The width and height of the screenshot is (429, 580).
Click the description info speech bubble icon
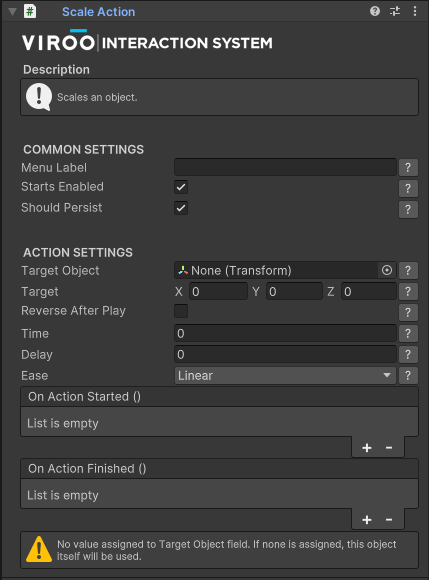39,97
